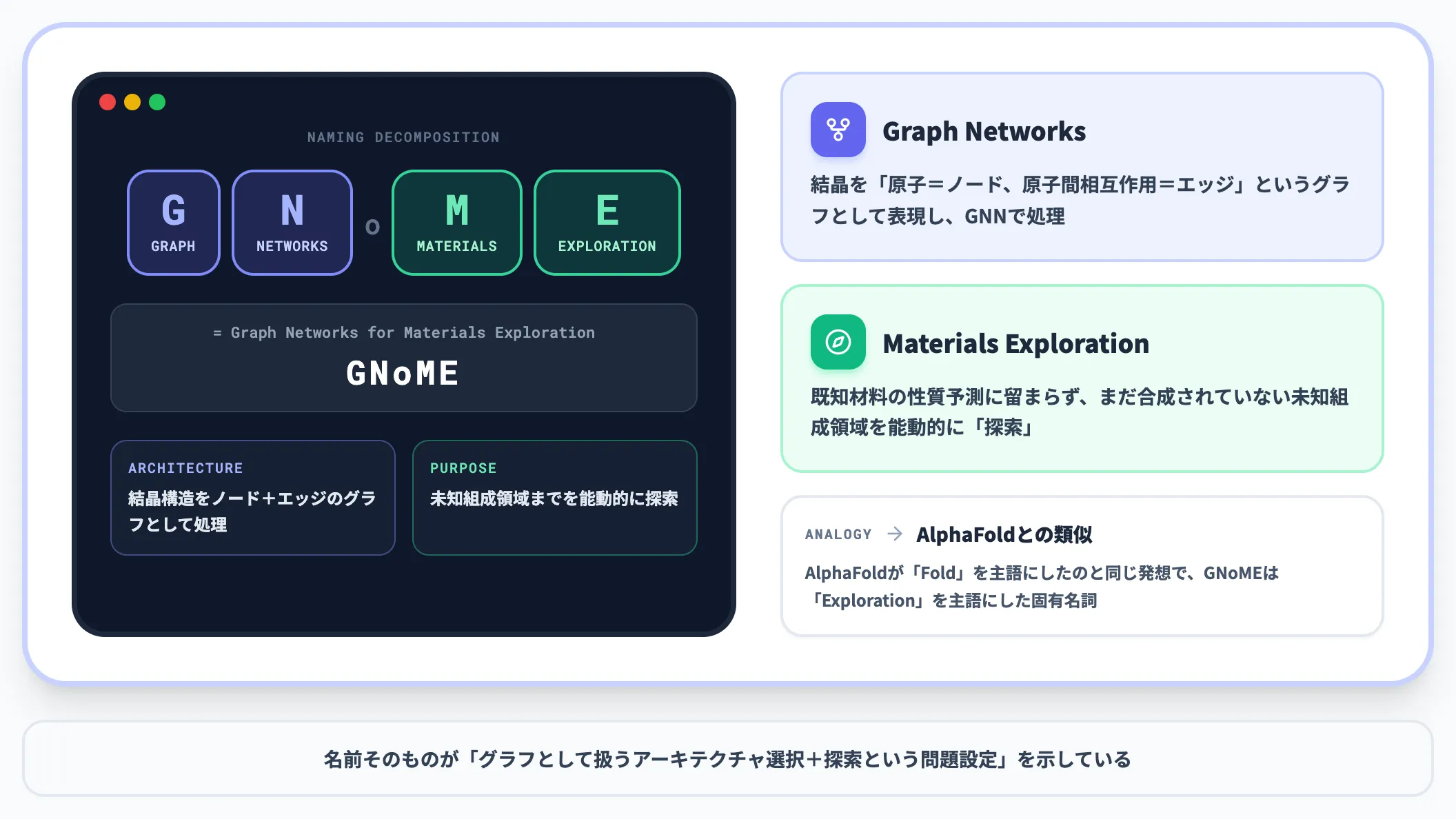
Task: Open the PURPOSE card
Action: pyautogui.click(x=555, y=498)
